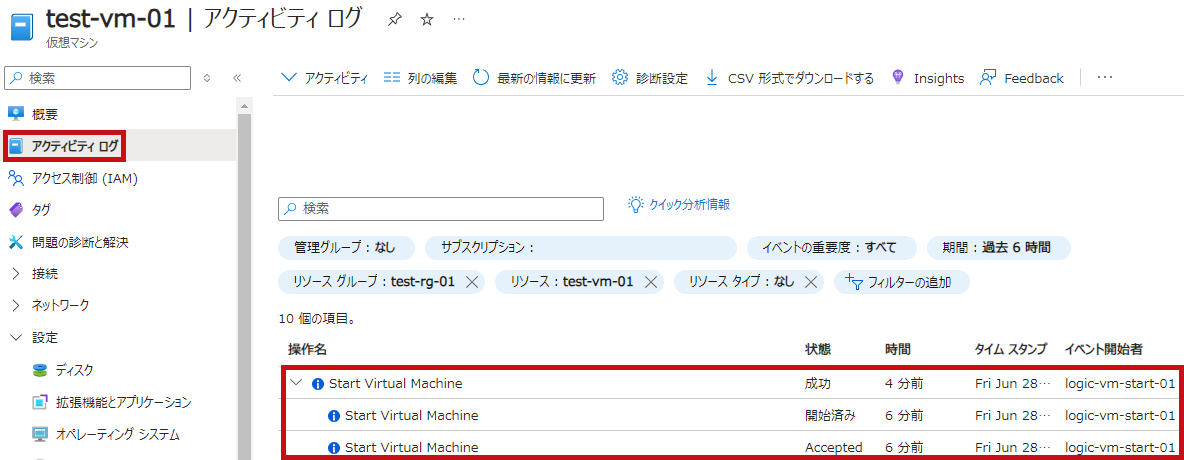Image resolution: width=1184 pixels, height=460 pixels.
Task: Sort by 時間 column header
Action: [898, 349]
